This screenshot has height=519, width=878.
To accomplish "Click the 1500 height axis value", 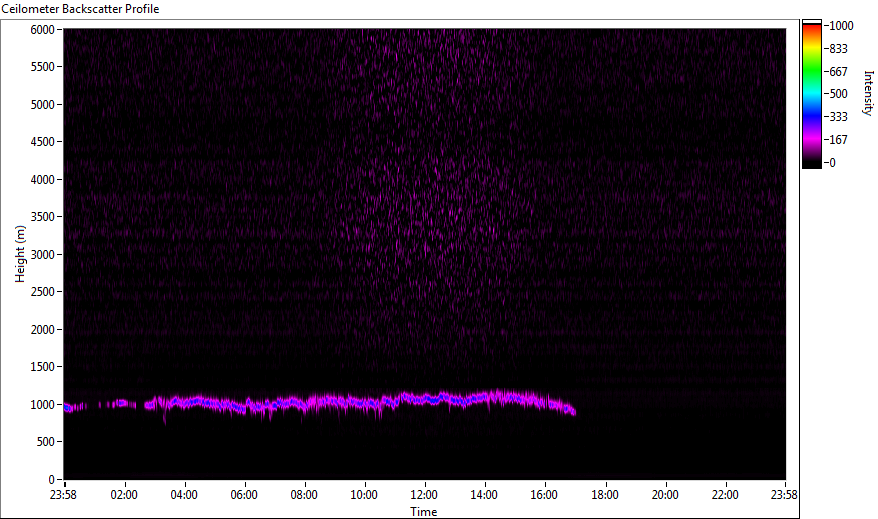I will click(43, 367).
